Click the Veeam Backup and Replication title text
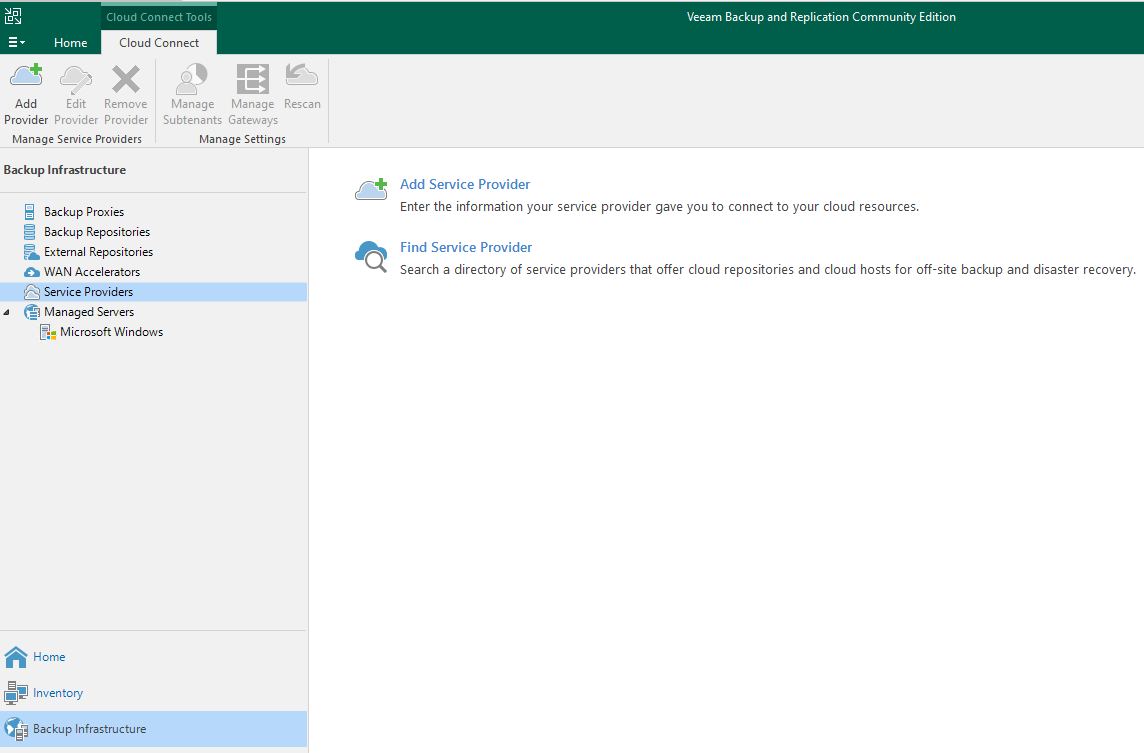This screenshot has height=753, width=1144. pyautogui.click(x=821, y=17)
